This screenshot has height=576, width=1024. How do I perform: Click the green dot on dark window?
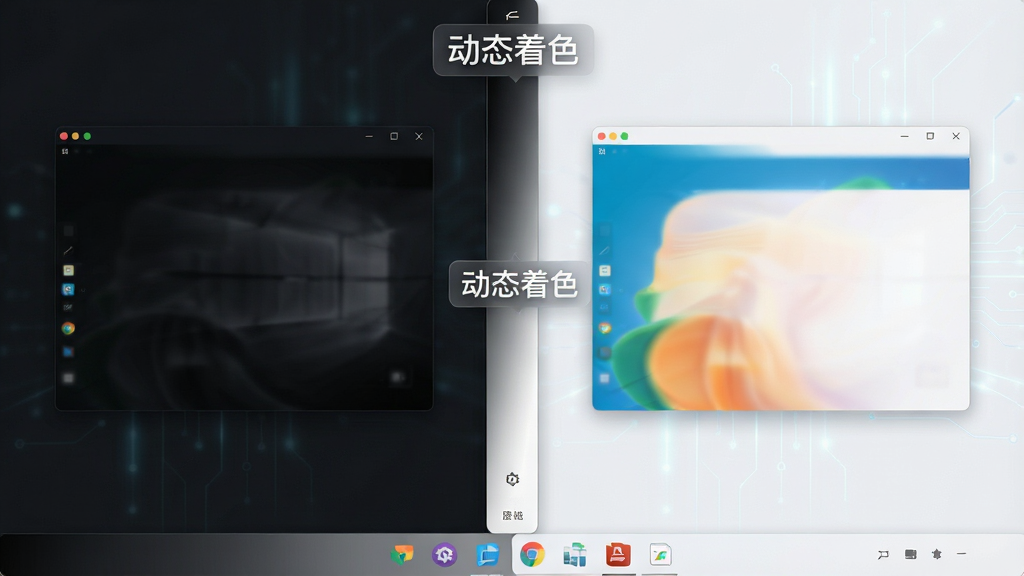87,136
